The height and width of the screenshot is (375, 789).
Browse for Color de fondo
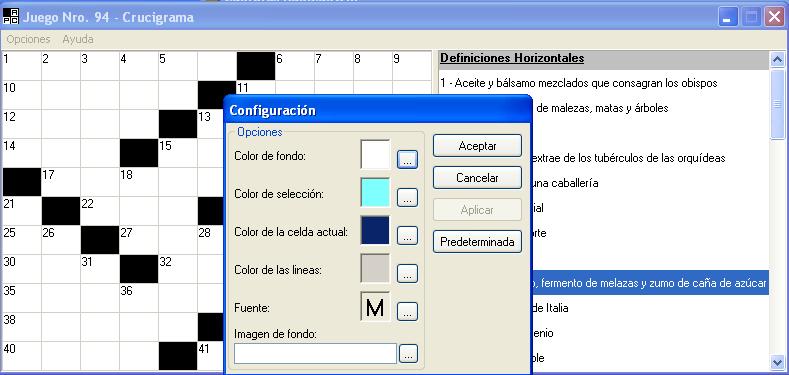408,160
